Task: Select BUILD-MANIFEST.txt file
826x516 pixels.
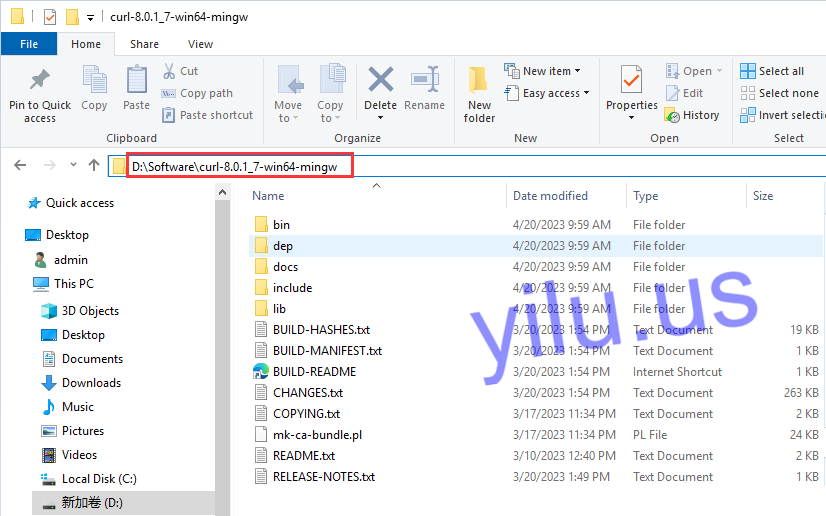Action: tap(535, 351)
